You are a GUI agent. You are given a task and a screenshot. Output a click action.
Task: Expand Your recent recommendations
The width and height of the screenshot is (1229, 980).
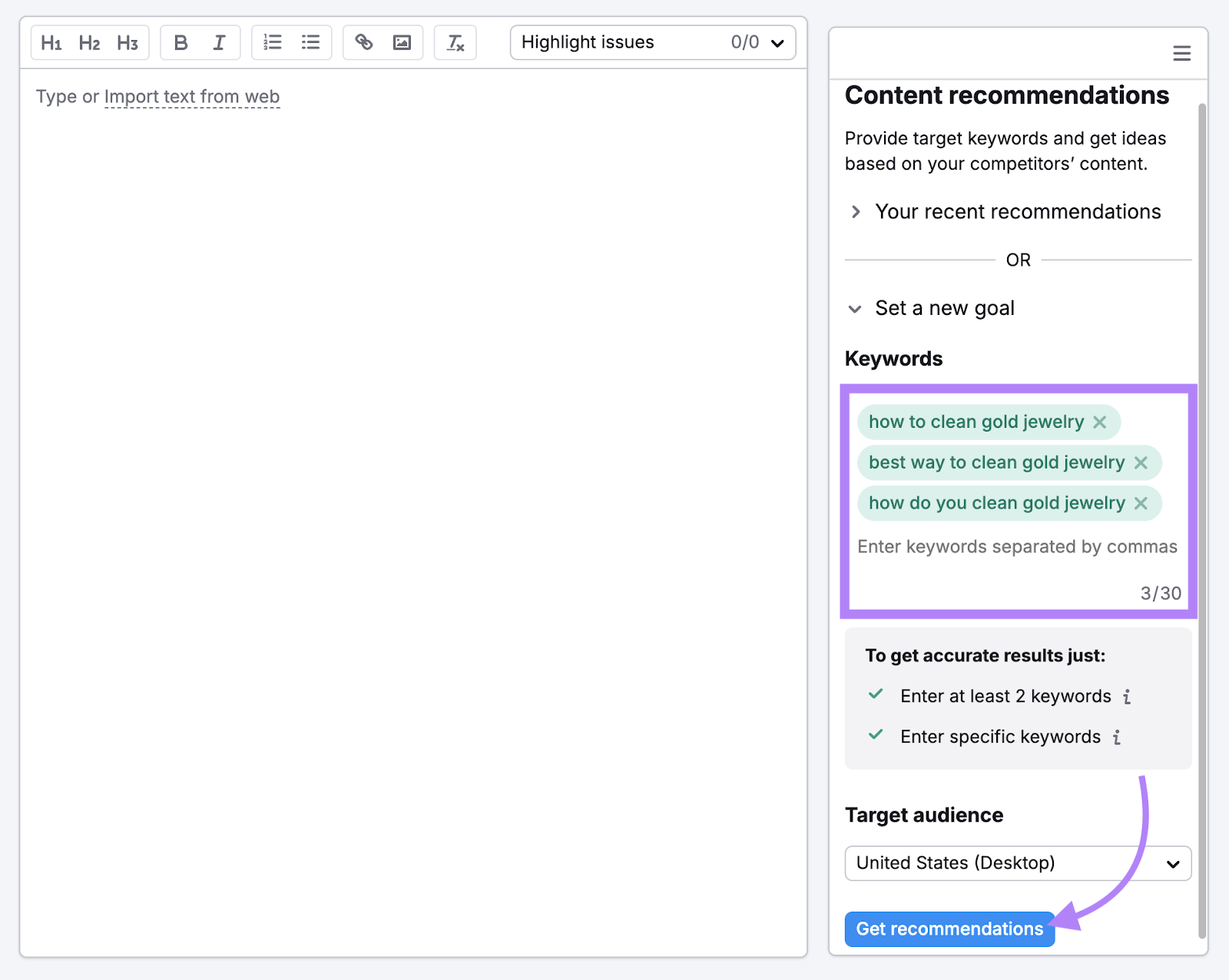(x=856, y=212)
